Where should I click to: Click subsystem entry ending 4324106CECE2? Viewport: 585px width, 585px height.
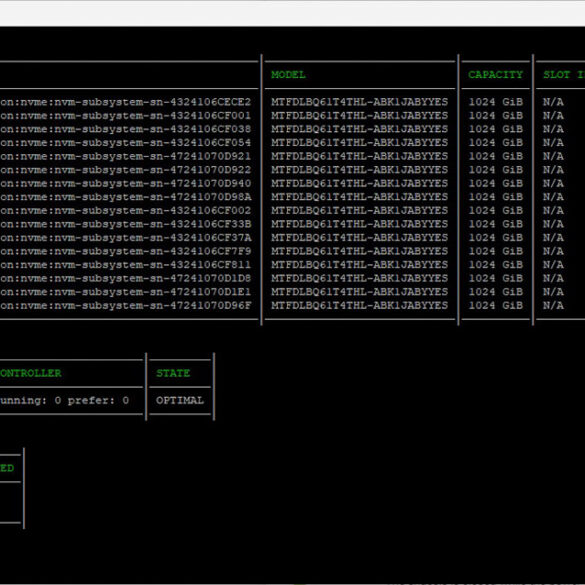tap(125, 102)
